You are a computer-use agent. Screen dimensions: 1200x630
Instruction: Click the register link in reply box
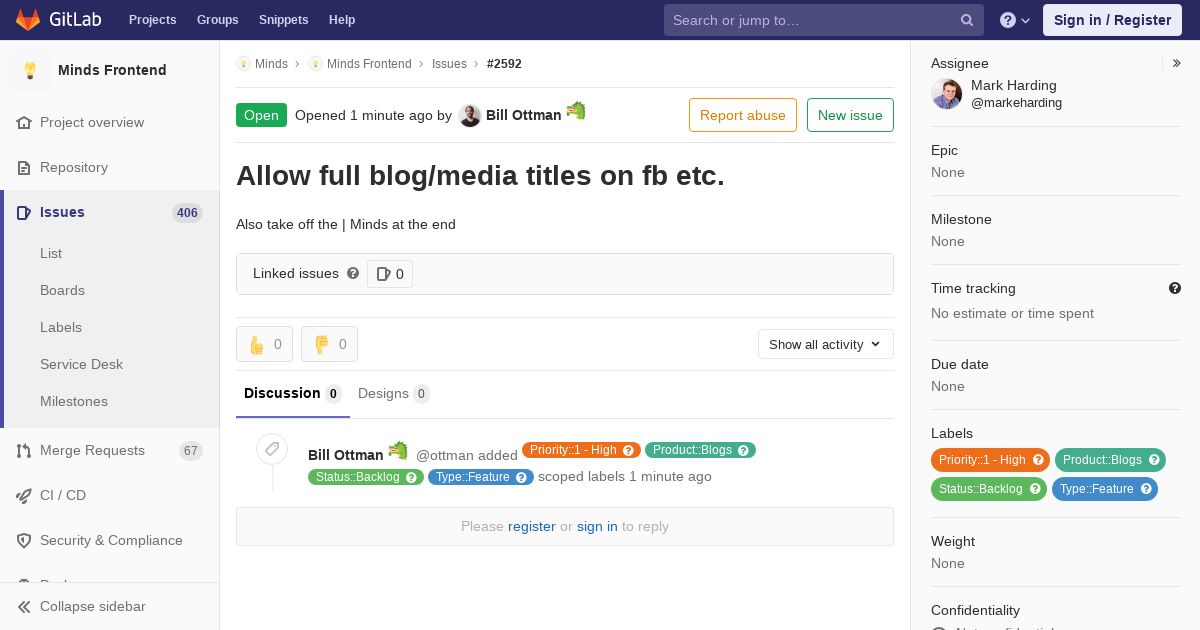(532, 526)
